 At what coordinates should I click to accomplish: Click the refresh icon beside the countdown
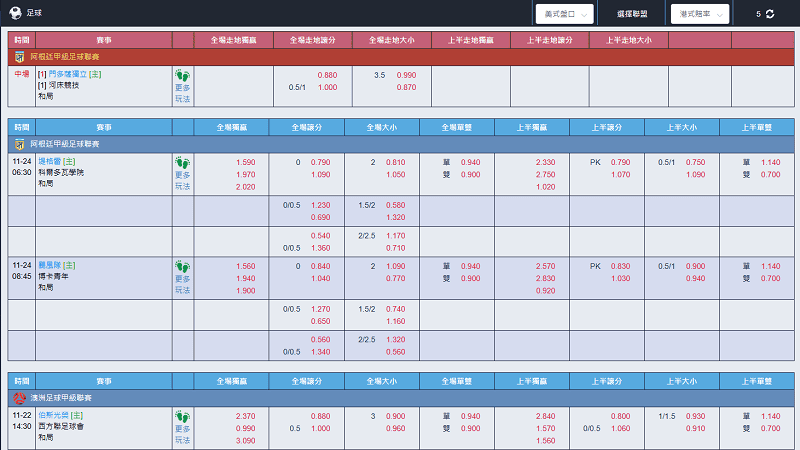[x=770, y=14]
